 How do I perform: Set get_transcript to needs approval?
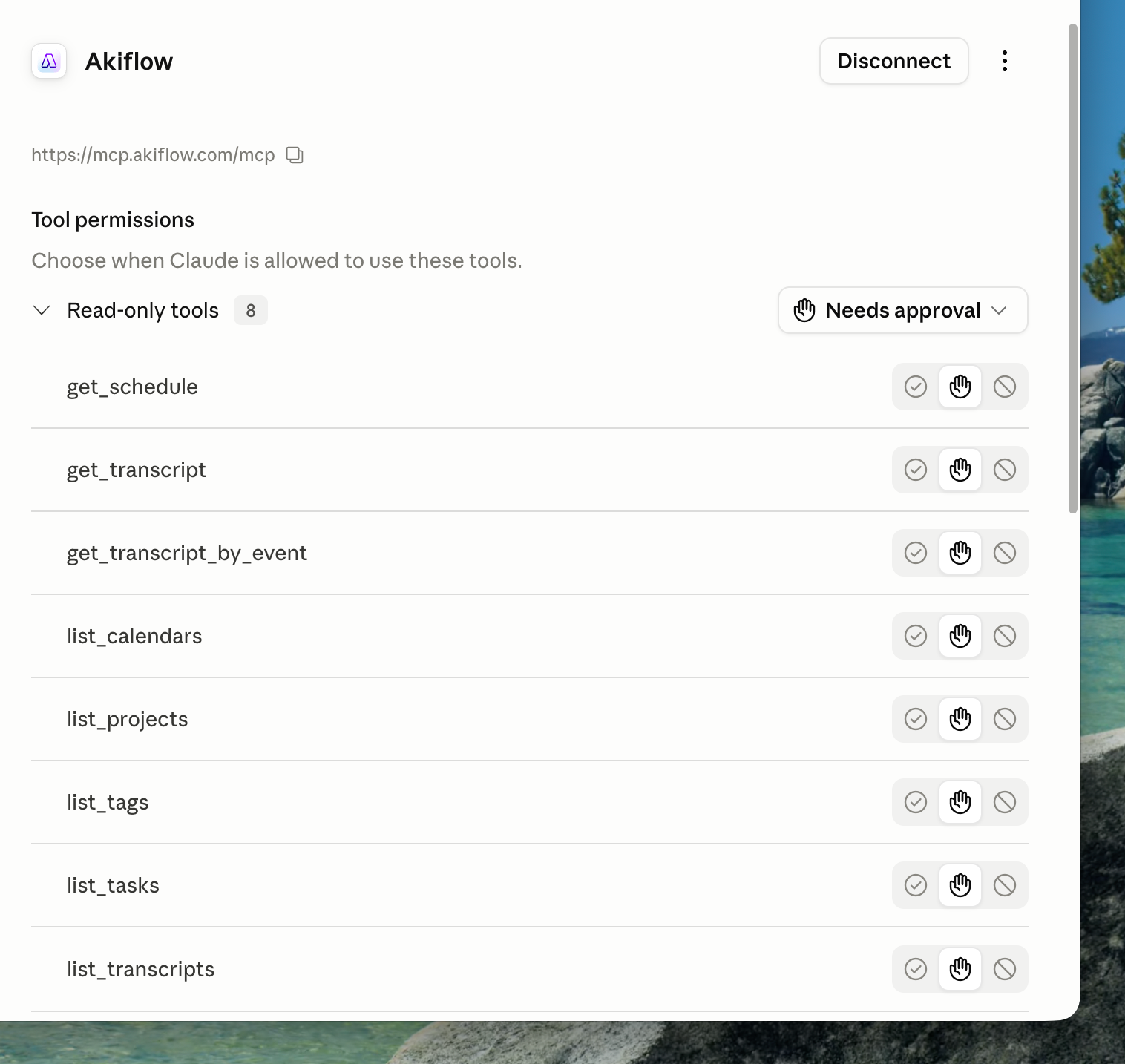click(x=960, y=470)
